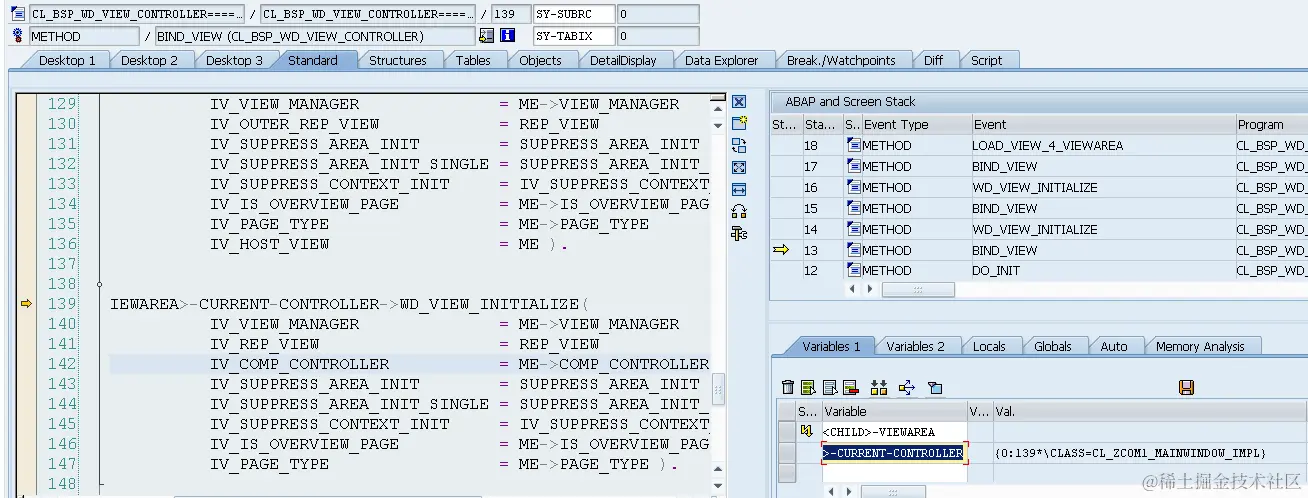Screen dimensions: 1308x498
Task: Click the method gear icon beside METHOD field
Action: [x=18, y=36]
